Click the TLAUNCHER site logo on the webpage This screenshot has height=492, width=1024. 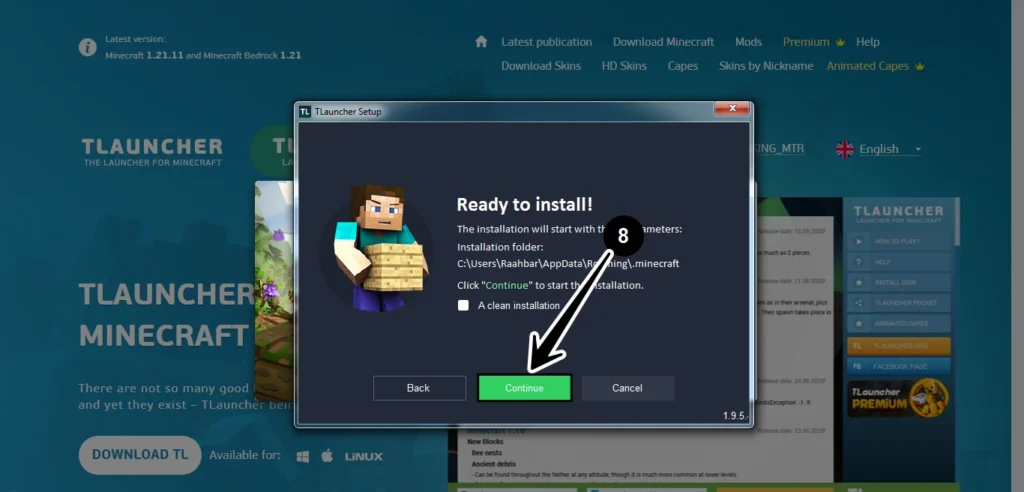click(x=152, y=152)
